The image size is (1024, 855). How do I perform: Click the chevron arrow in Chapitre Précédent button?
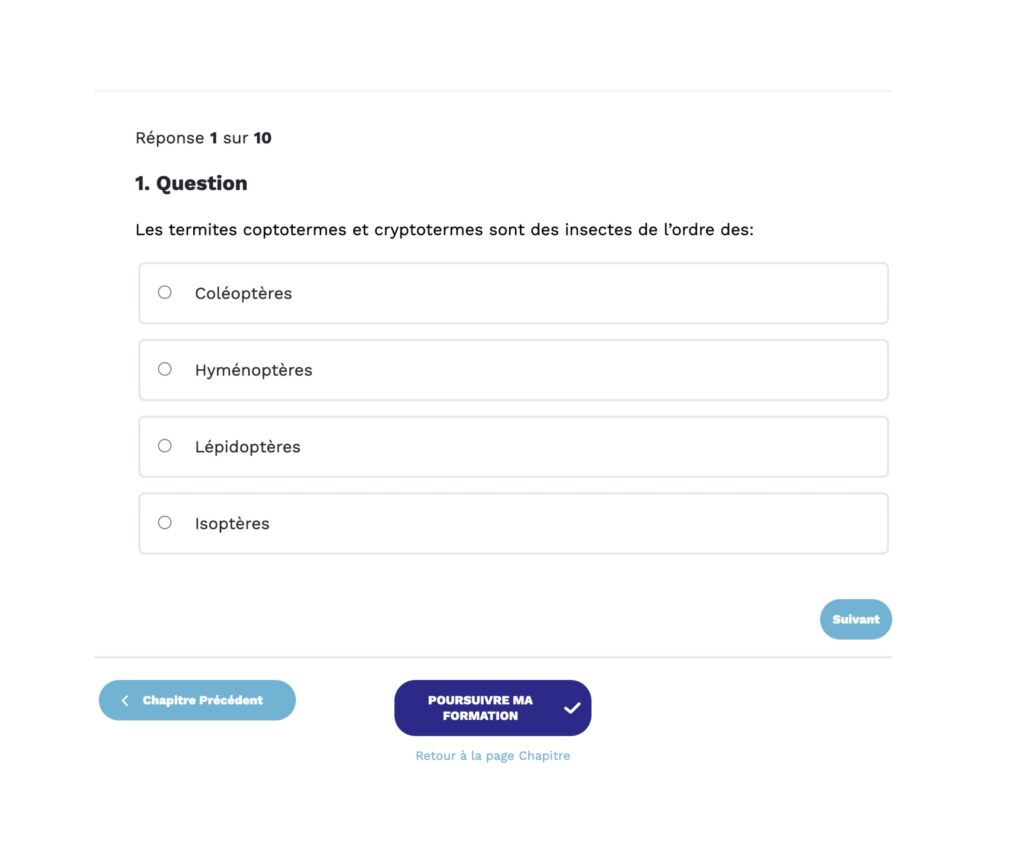click(x=124, y=700)
